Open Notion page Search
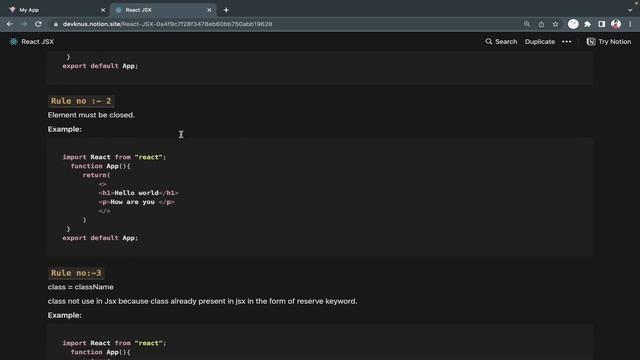 click(x=501, y=42)
